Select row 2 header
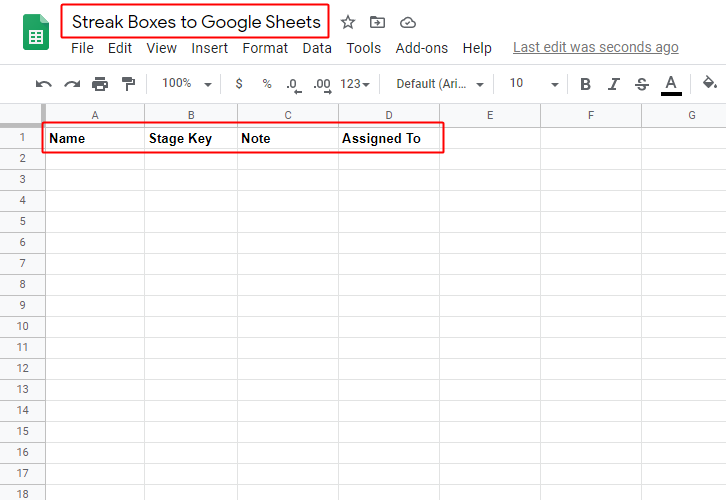This screenshot has width=726, height=500. (22, 158)
